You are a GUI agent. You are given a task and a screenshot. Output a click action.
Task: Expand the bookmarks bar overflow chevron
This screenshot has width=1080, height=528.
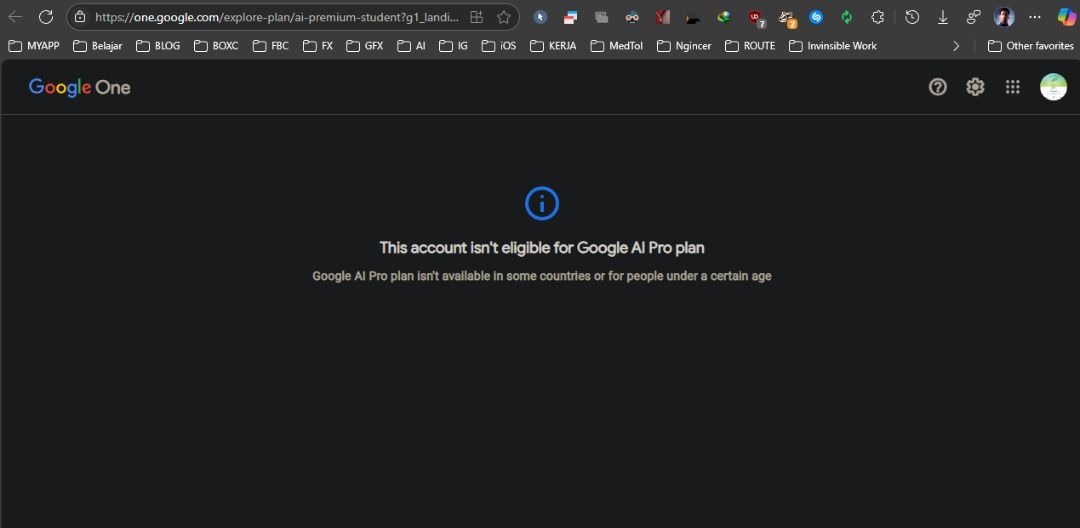click(x=956, y=45)
